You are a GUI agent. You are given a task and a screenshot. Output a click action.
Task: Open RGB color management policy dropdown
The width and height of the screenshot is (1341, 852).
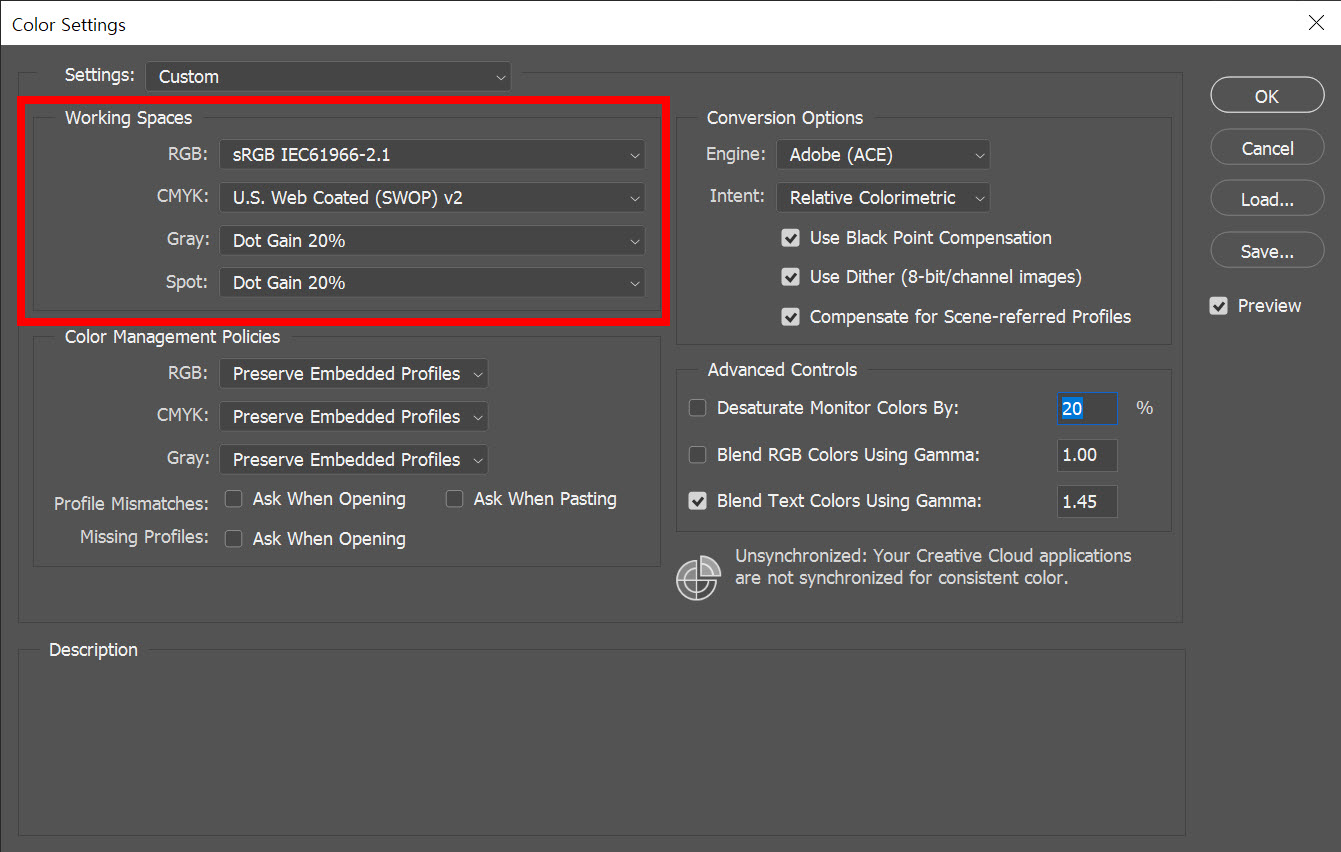point(354,374)
